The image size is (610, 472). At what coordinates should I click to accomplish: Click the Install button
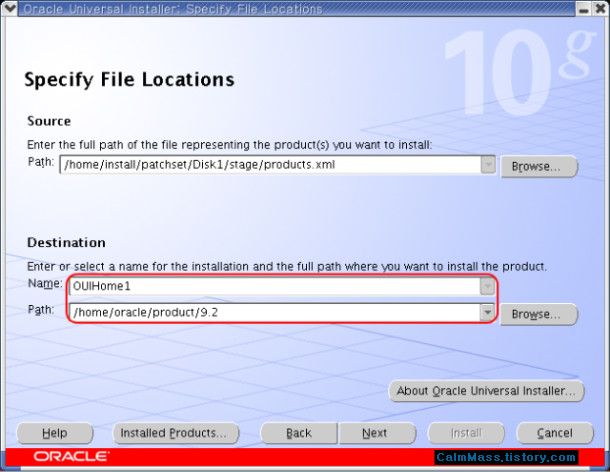click(466, 433)
